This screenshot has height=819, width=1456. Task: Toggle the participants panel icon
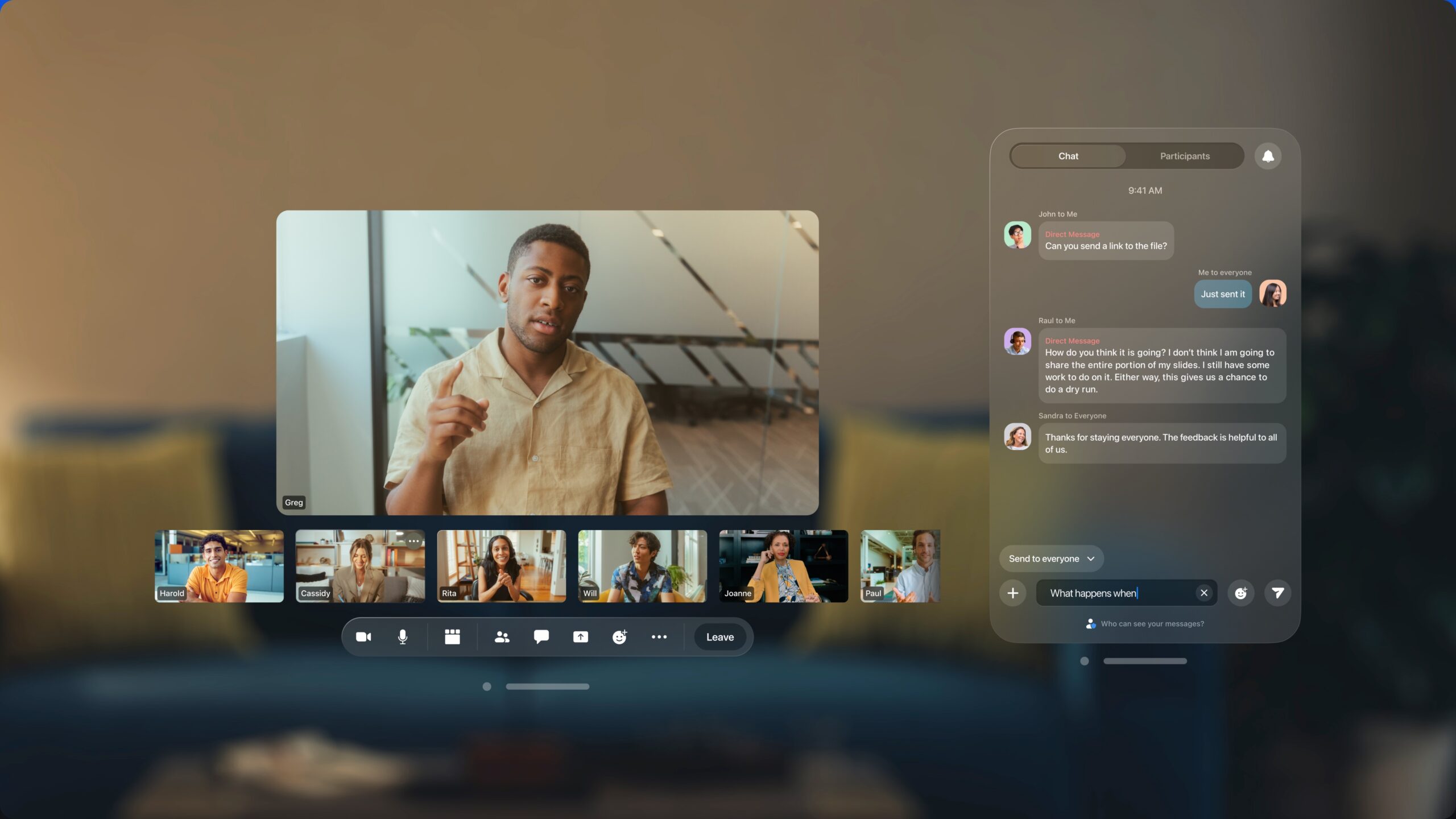[x=501, y=636]
